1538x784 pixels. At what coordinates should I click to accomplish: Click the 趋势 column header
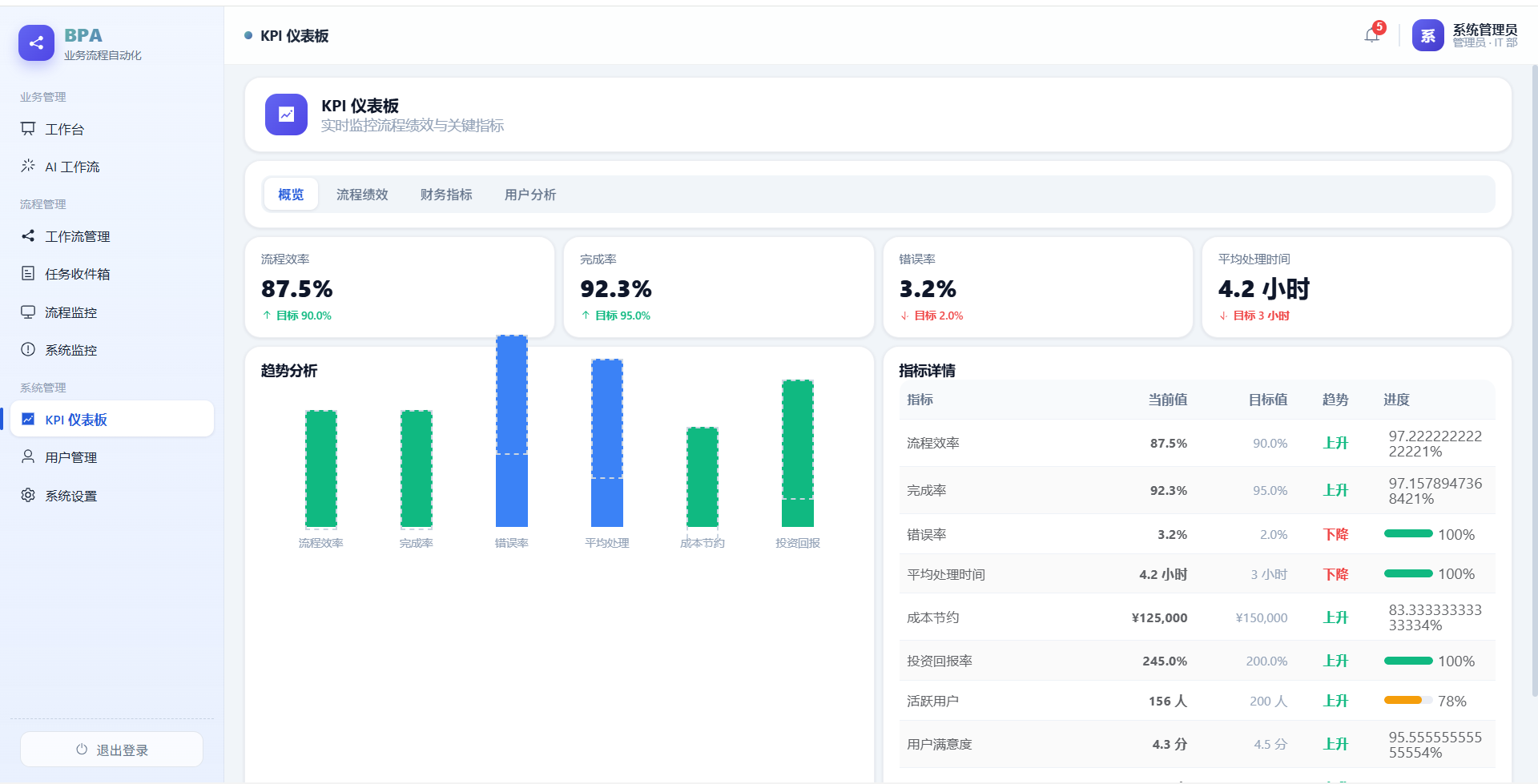coord(1335,400)
